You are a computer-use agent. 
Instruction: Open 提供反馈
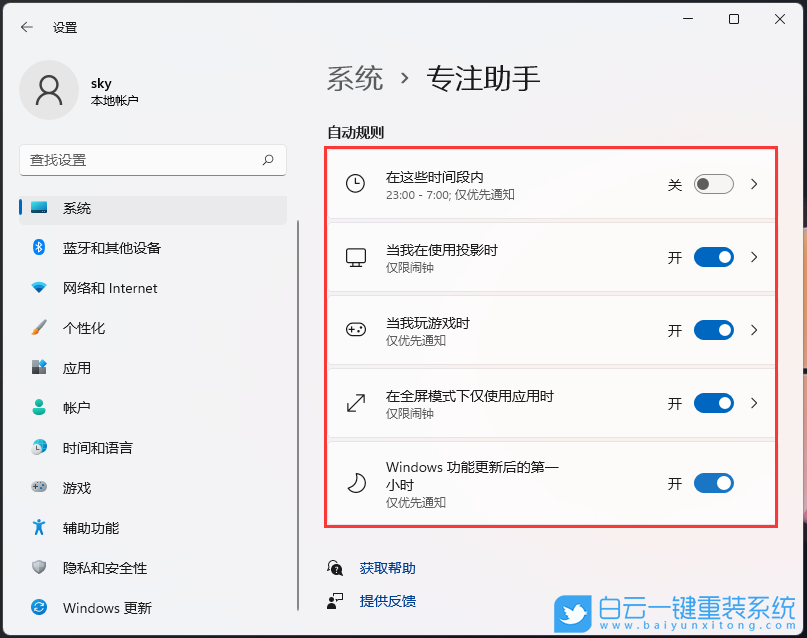click(x=386, y=603)
